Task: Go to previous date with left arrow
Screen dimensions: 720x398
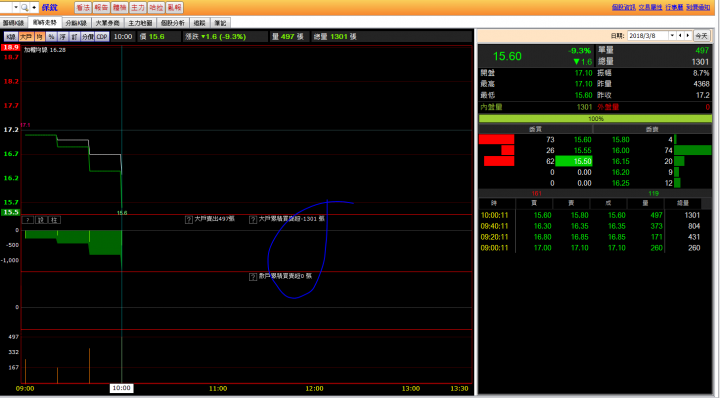Action: [681, 35]
